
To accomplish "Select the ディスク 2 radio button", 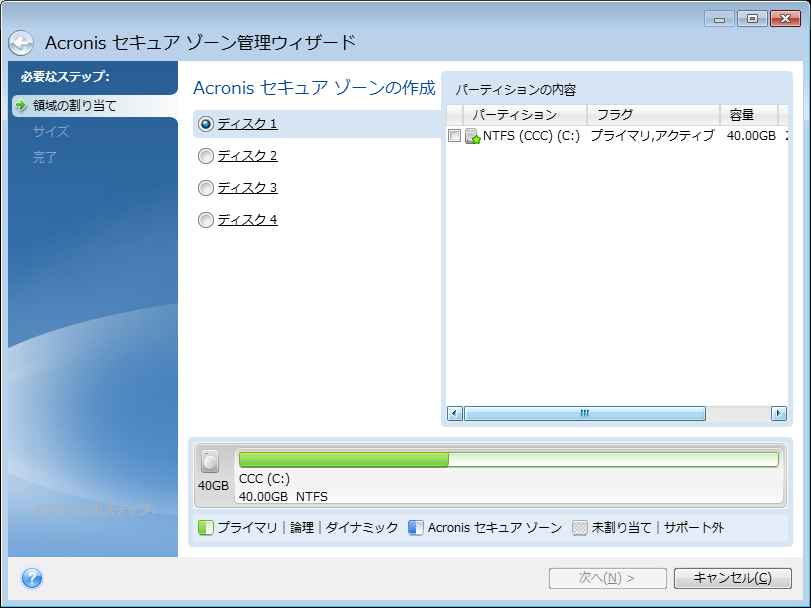I will pos(206,156).
